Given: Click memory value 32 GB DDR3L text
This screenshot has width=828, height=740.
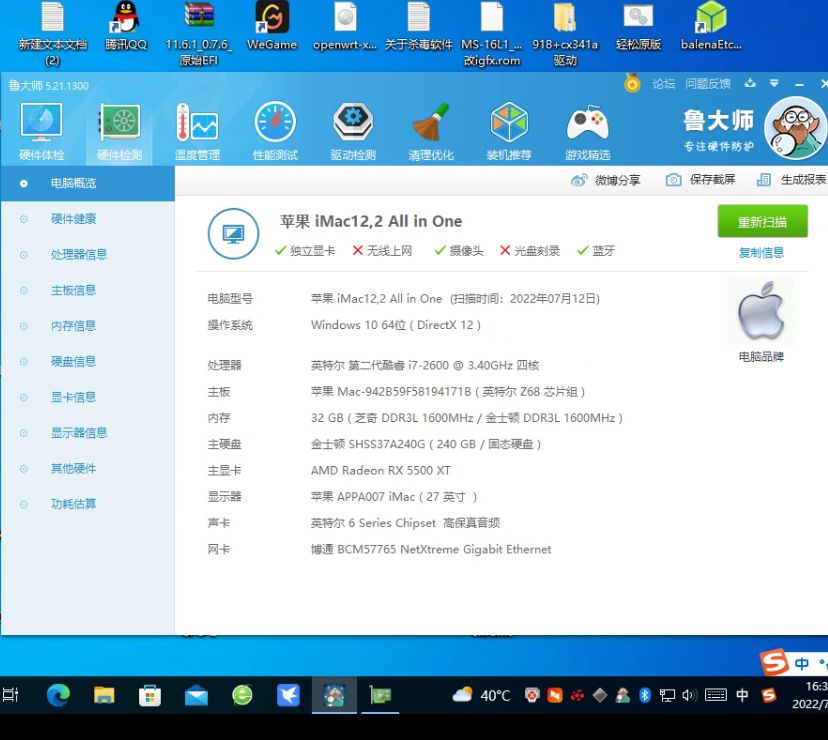Looking at the screenshot, I should 467,418.
